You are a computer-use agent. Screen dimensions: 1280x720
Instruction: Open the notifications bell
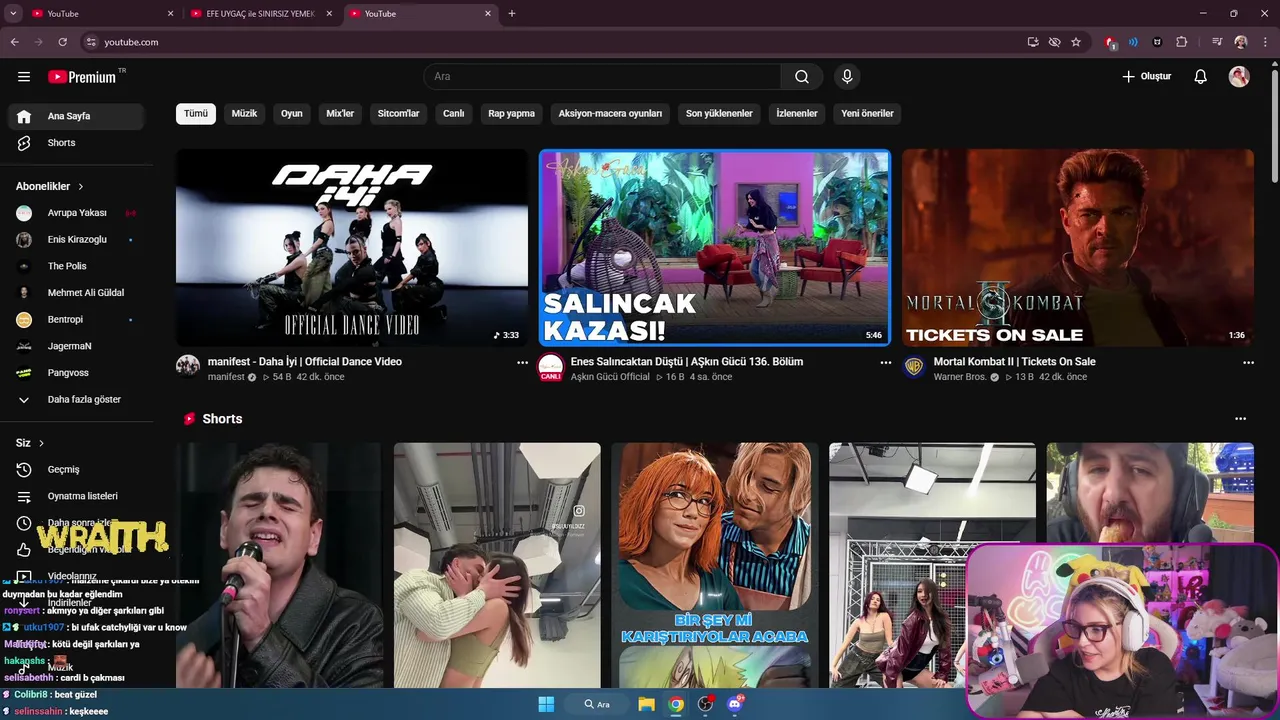pyautogui.click(x=1201, y=77)
